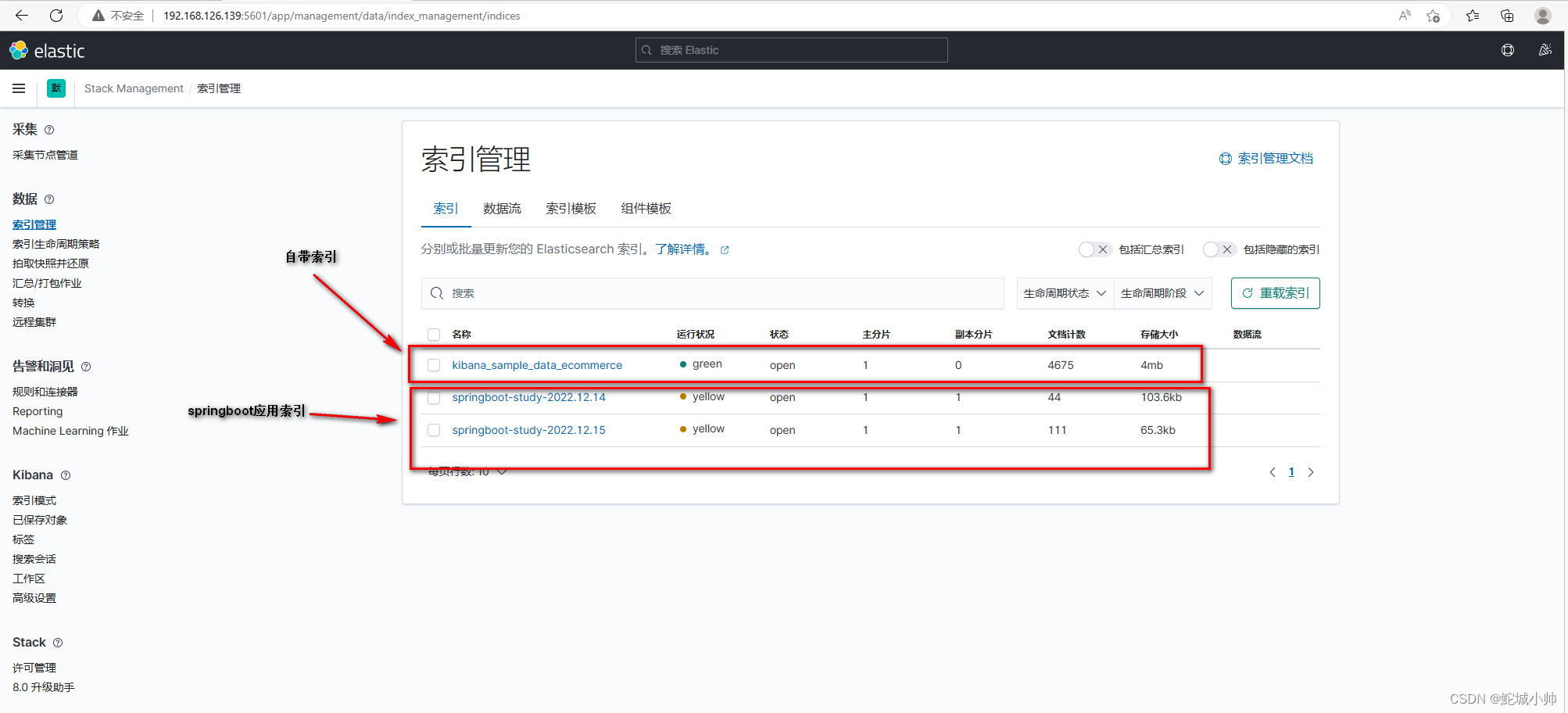Open the browser collections icon
1568x713 pixels.
pos(1507,16)
